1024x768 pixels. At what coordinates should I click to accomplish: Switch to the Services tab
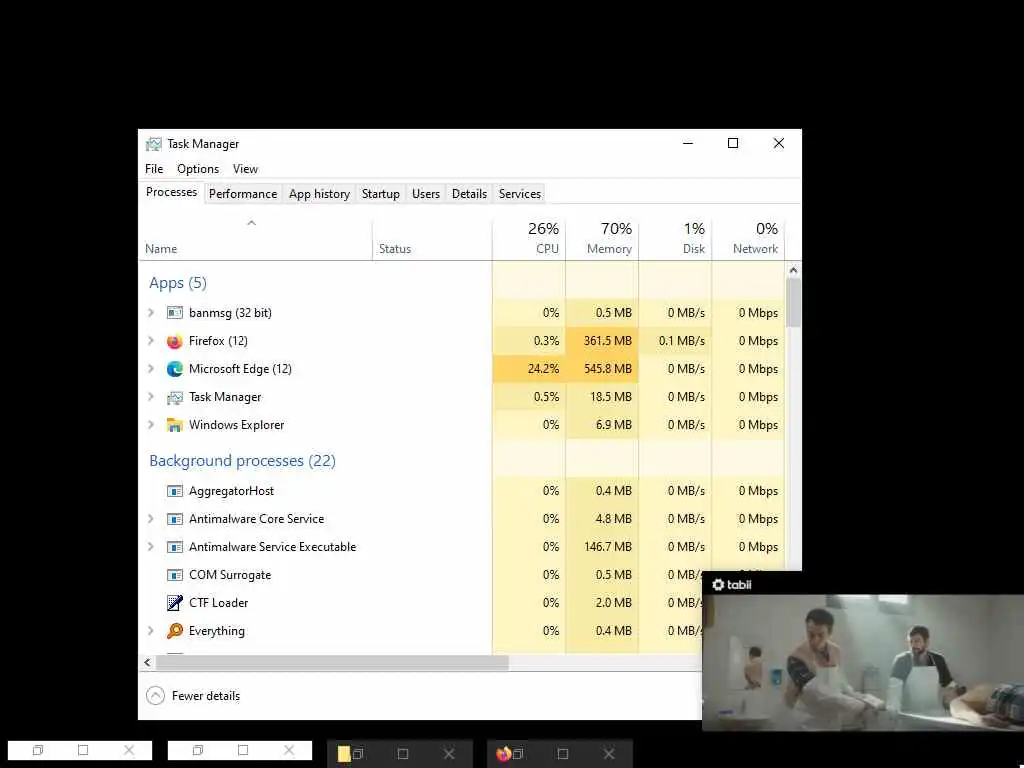click(520, 194)
